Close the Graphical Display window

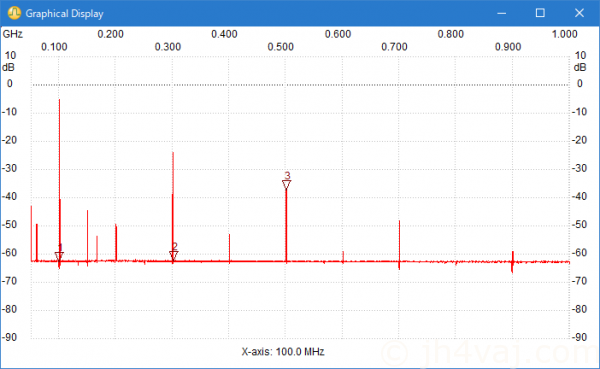[579, 13]
